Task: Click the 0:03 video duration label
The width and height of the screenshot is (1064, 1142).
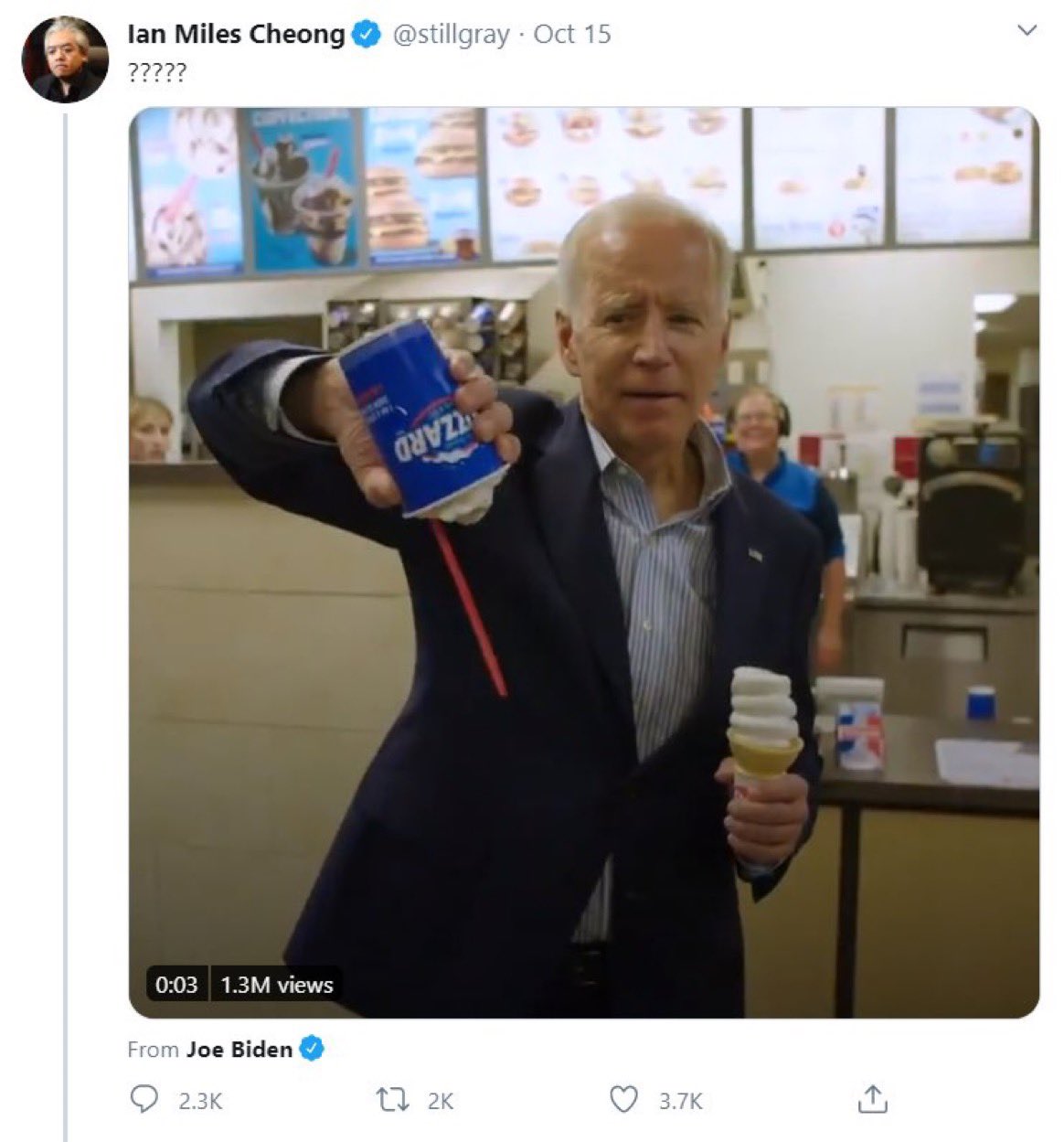Action: click(176, 985)
